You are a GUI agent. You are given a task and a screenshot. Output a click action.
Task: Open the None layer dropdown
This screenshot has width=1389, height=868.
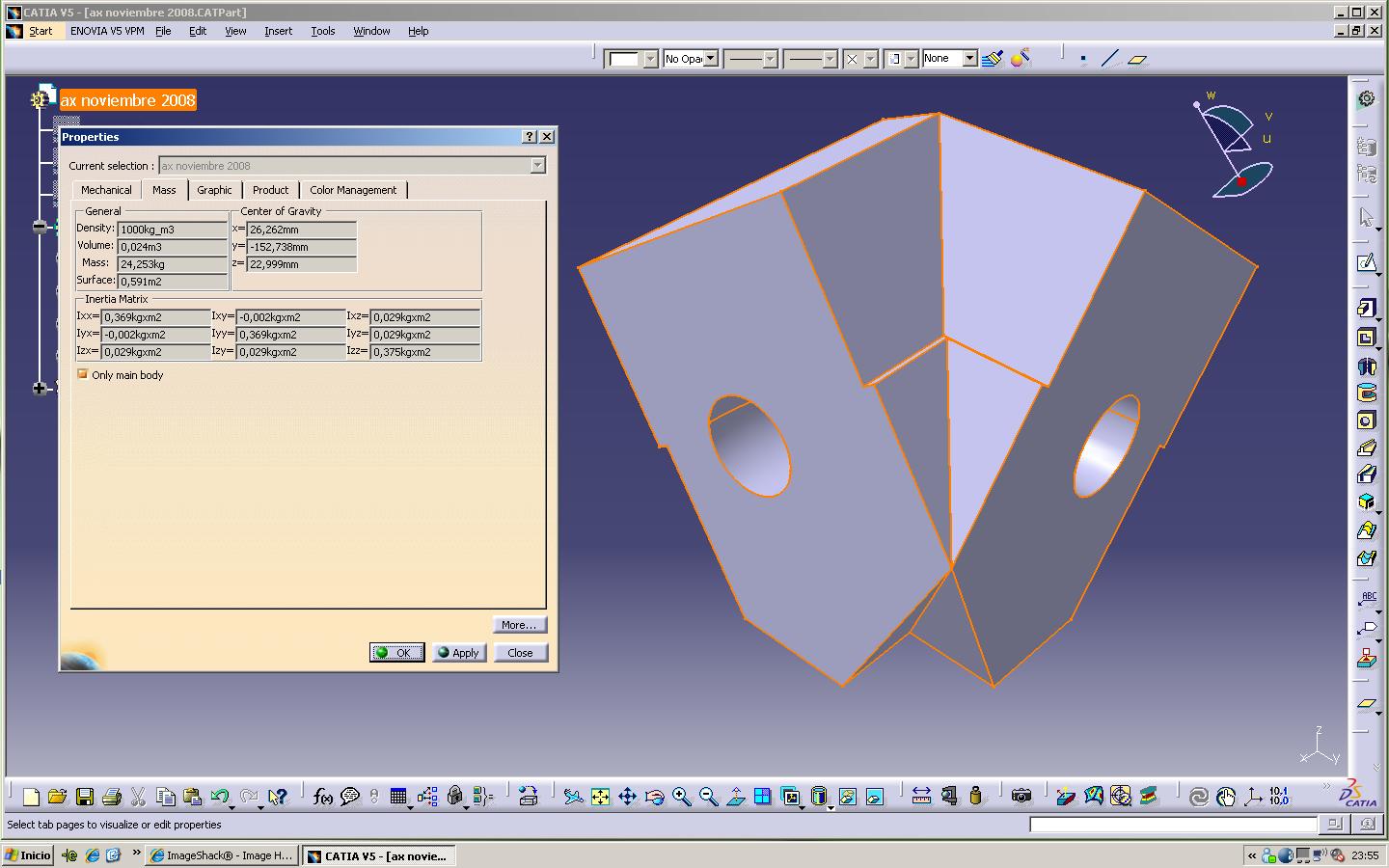[x=969, y=59]
